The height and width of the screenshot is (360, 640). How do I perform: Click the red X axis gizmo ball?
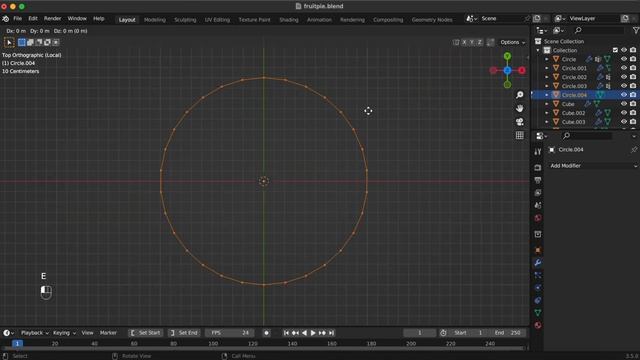click(522, 70)
